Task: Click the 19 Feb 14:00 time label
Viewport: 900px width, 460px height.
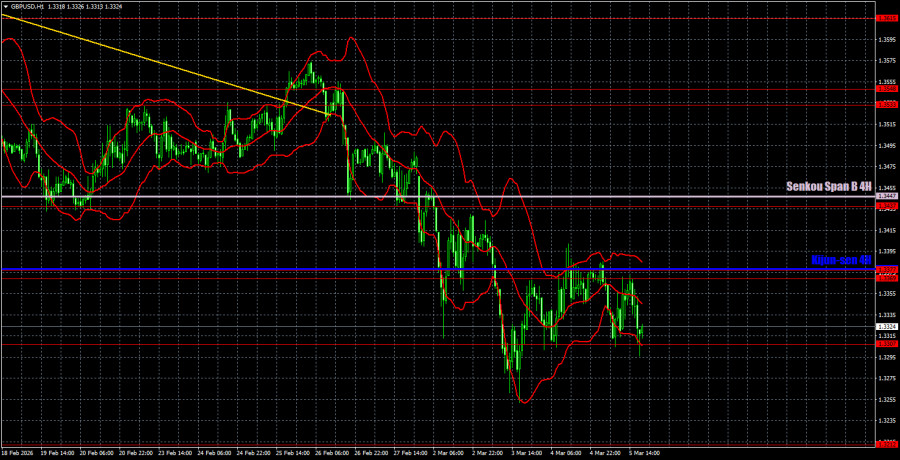Action: pos(55,453)
